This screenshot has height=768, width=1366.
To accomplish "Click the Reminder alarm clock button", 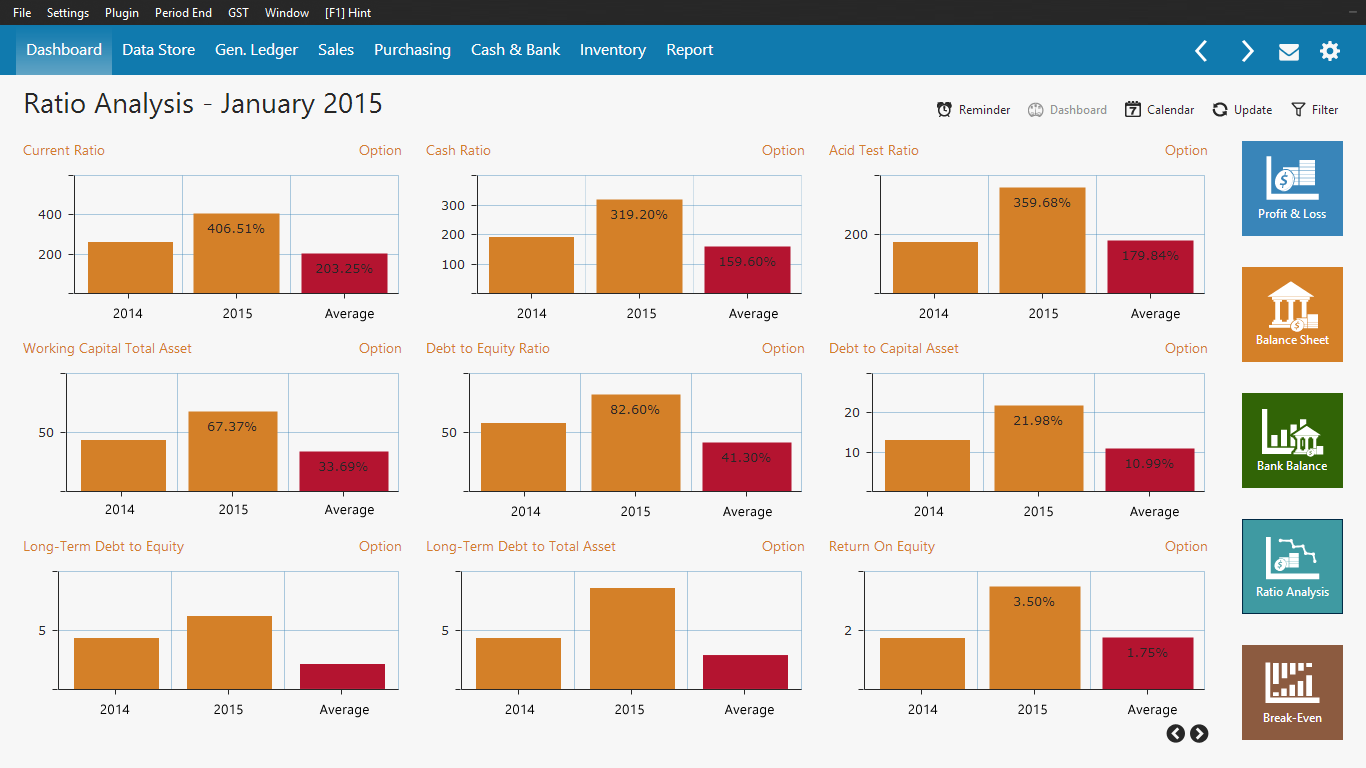I will (973, 110).
